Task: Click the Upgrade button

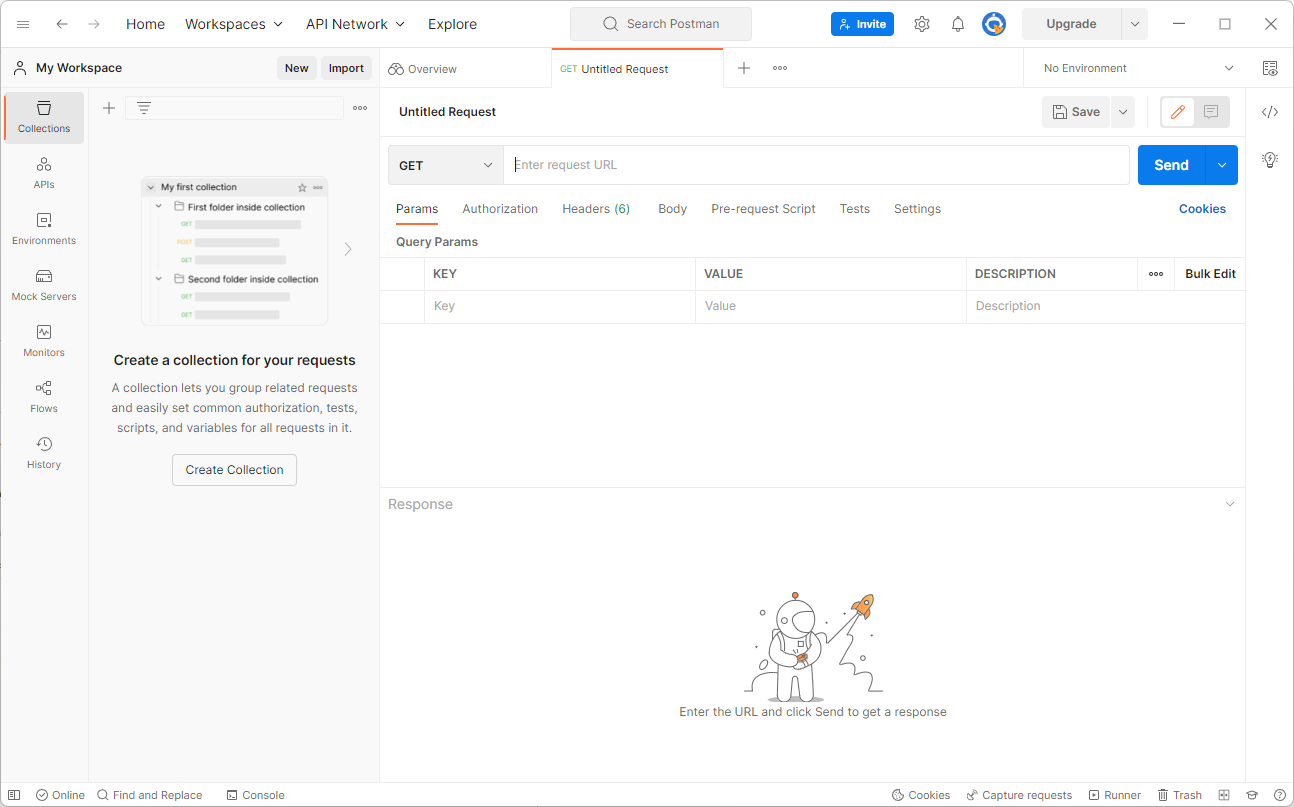Action: [1071, 24]
